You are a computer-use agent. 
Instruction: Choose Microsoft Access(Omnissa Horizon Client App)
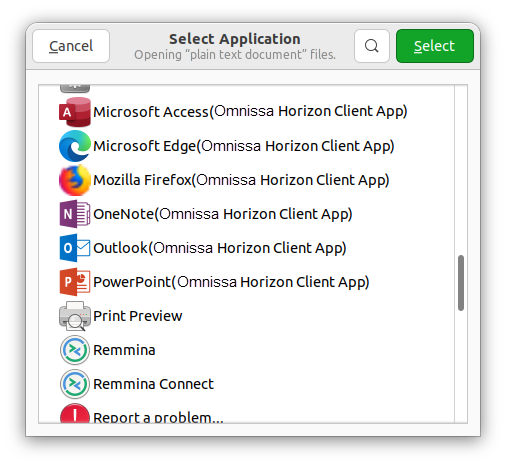[250, 112]
